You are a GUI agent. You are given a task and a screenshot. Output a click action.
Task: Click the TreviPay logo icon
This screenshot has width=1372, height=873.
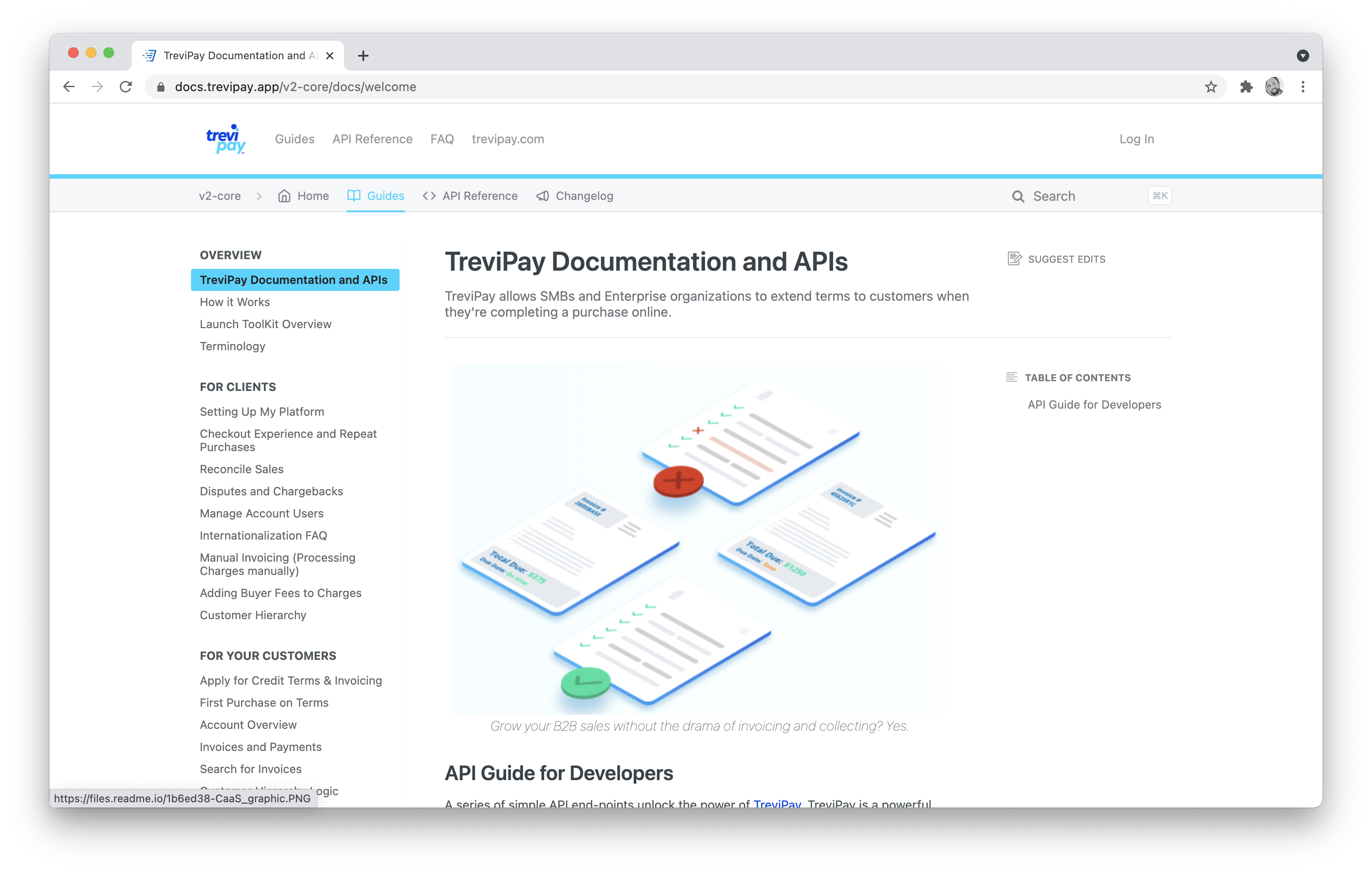(x=224, y=139)
